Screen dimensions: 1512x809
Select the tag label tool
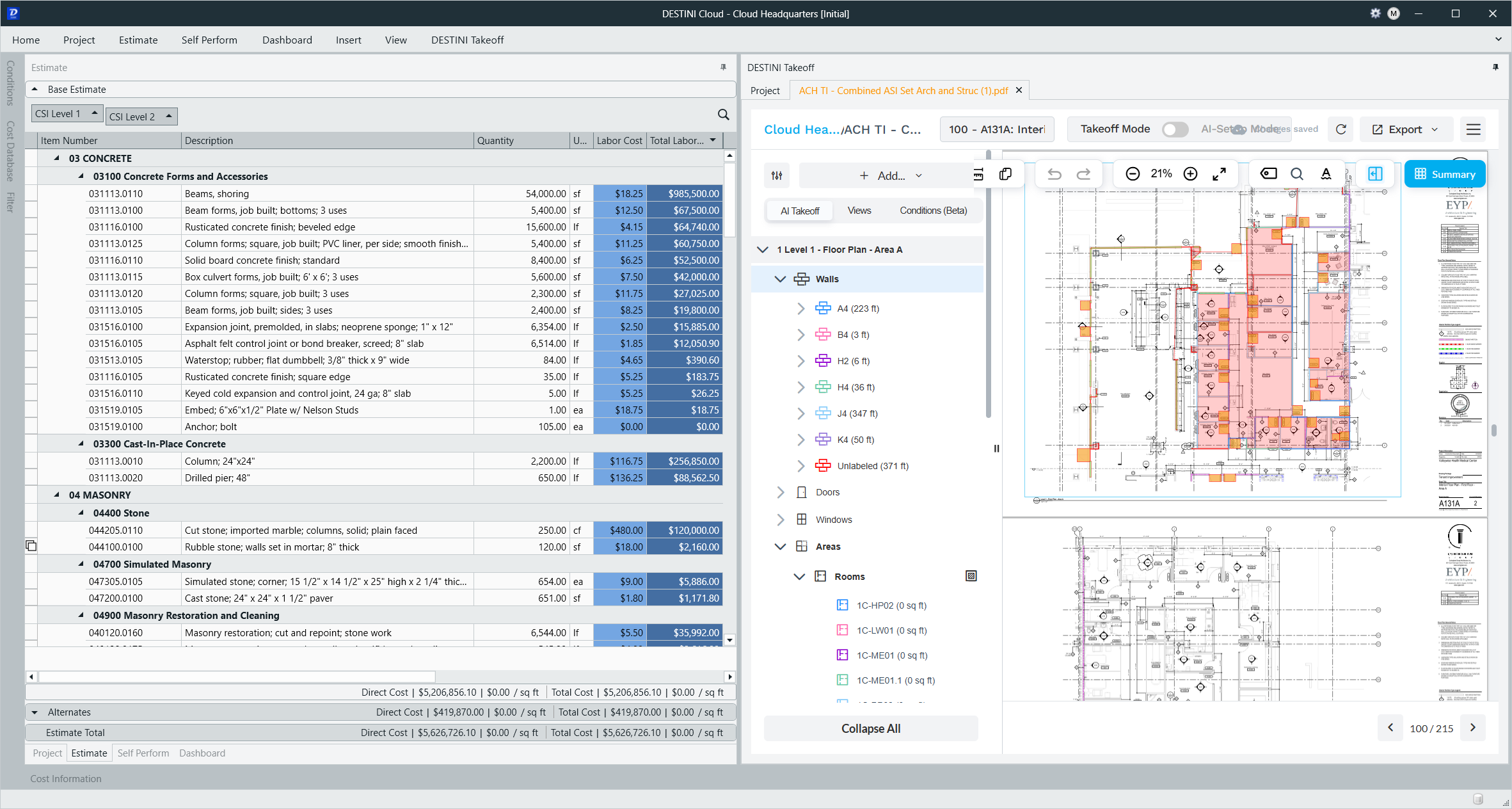(x=1268, y=174)
